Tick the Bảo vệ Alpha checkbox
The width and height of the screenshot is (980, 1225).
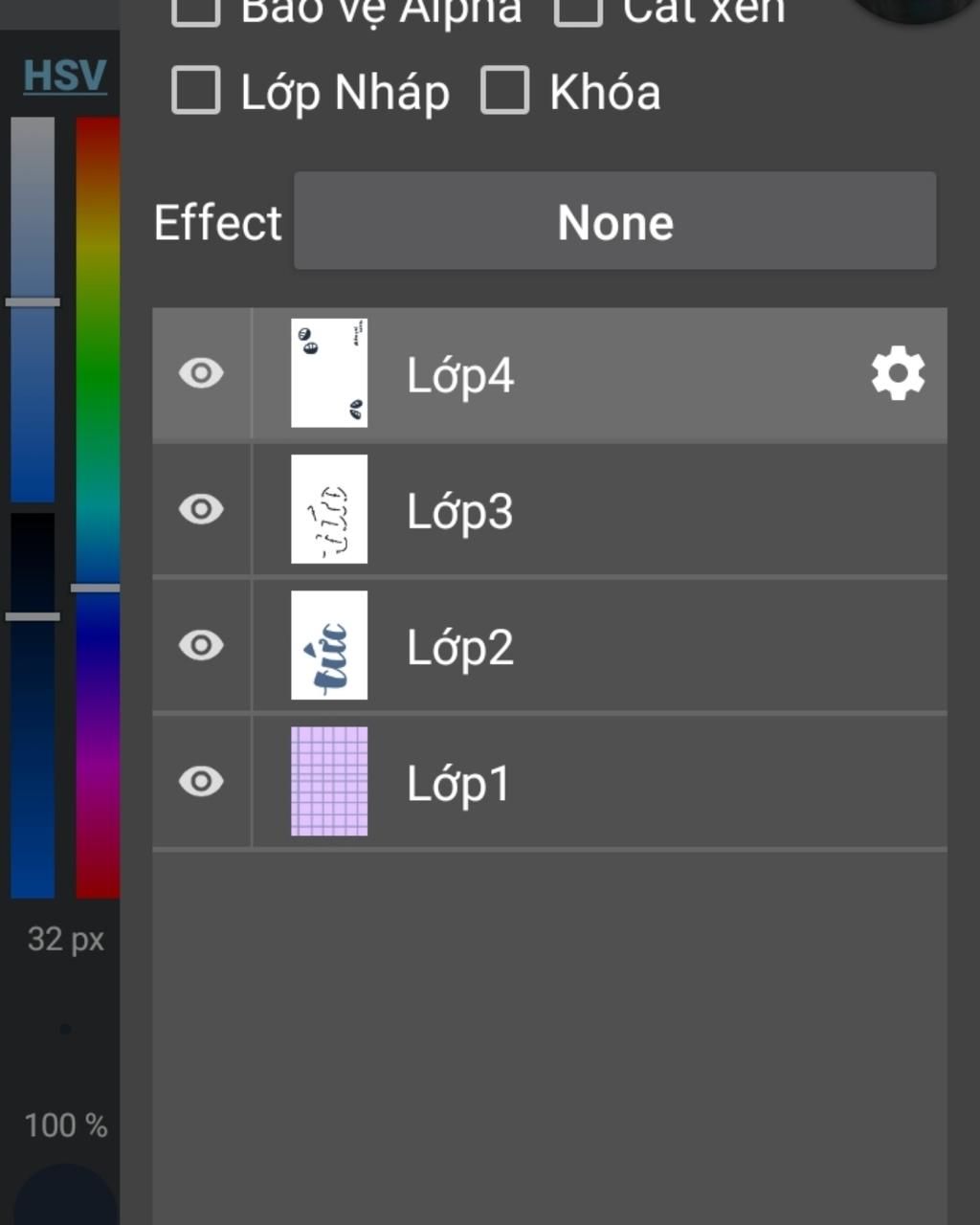pyautogui.click(x=196, y=10)
